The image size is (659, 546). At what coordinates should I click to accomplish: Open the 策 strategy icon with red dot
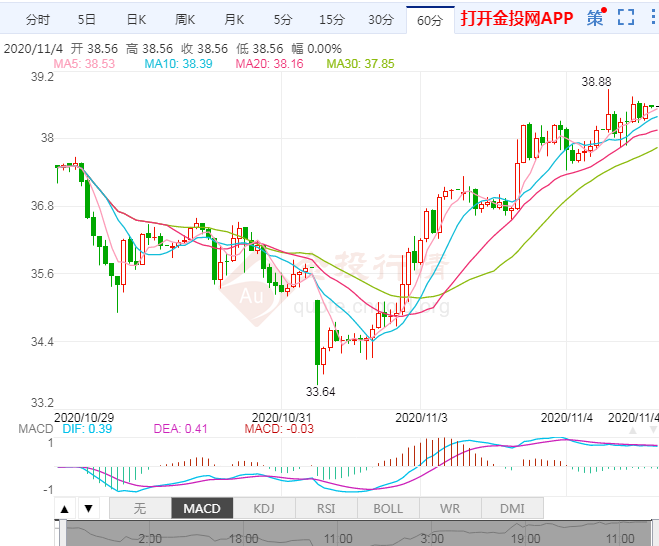click(x=595, y=17)
